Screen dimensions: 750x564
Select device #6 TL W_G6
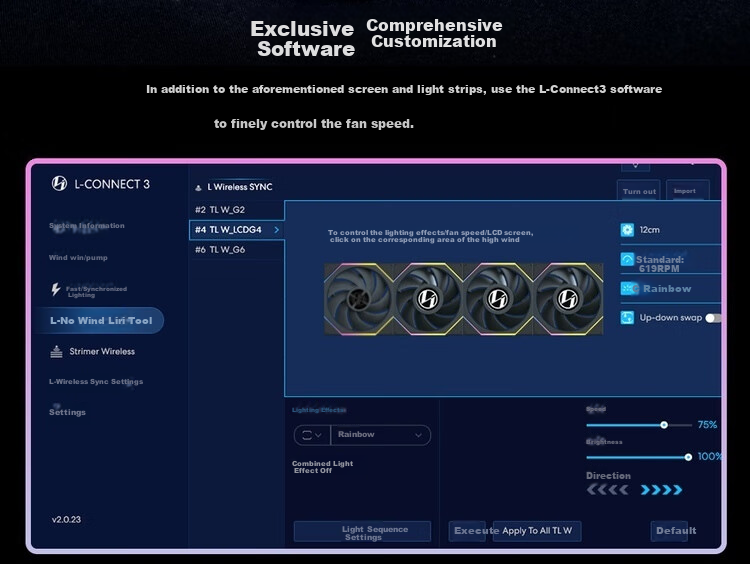pyautogui.click(x=236, y=250)
